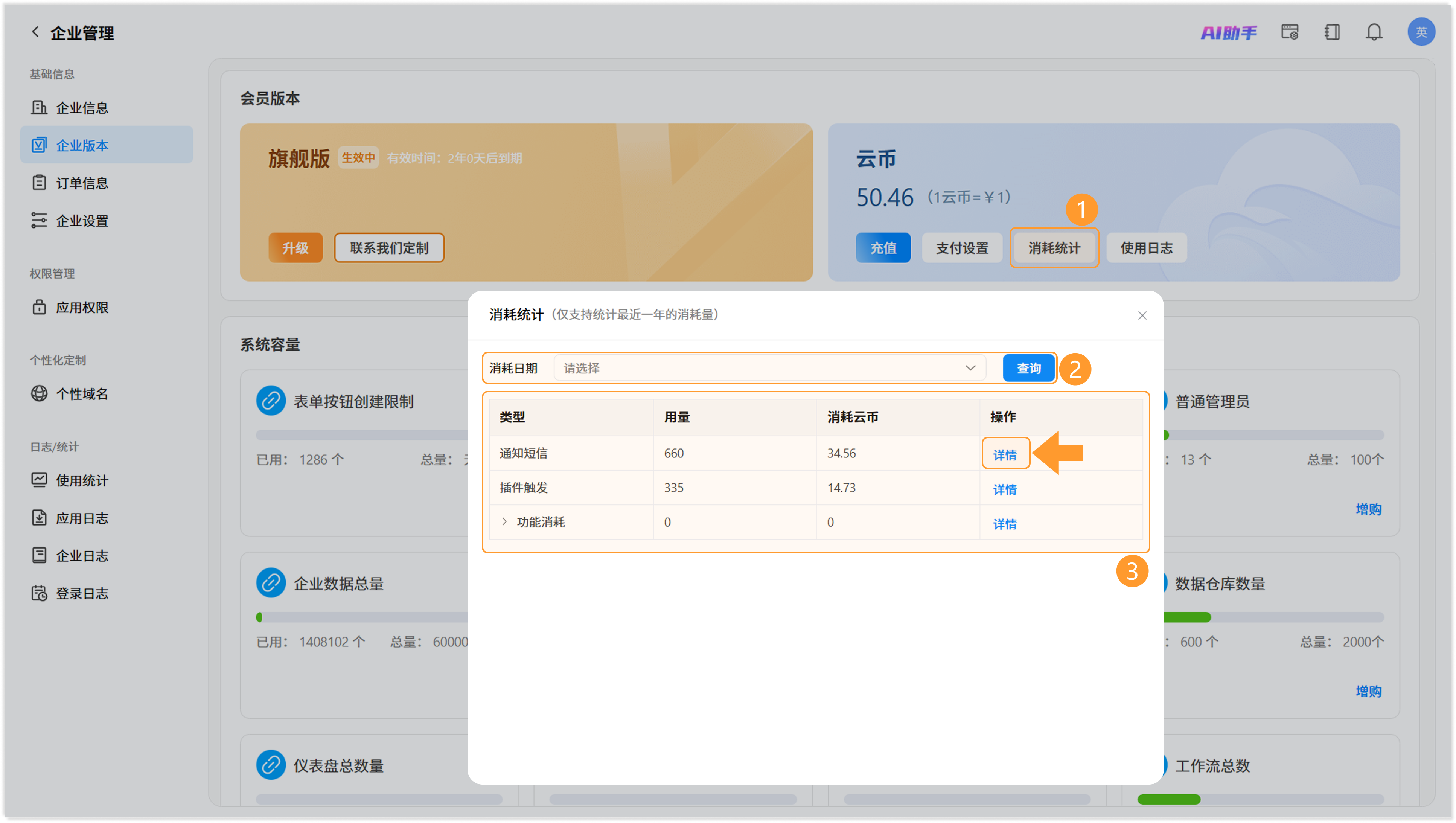Open the AI助手 assistant
The height and width of the screenshot is (823, 1456).
click(x=1229, y=32)
